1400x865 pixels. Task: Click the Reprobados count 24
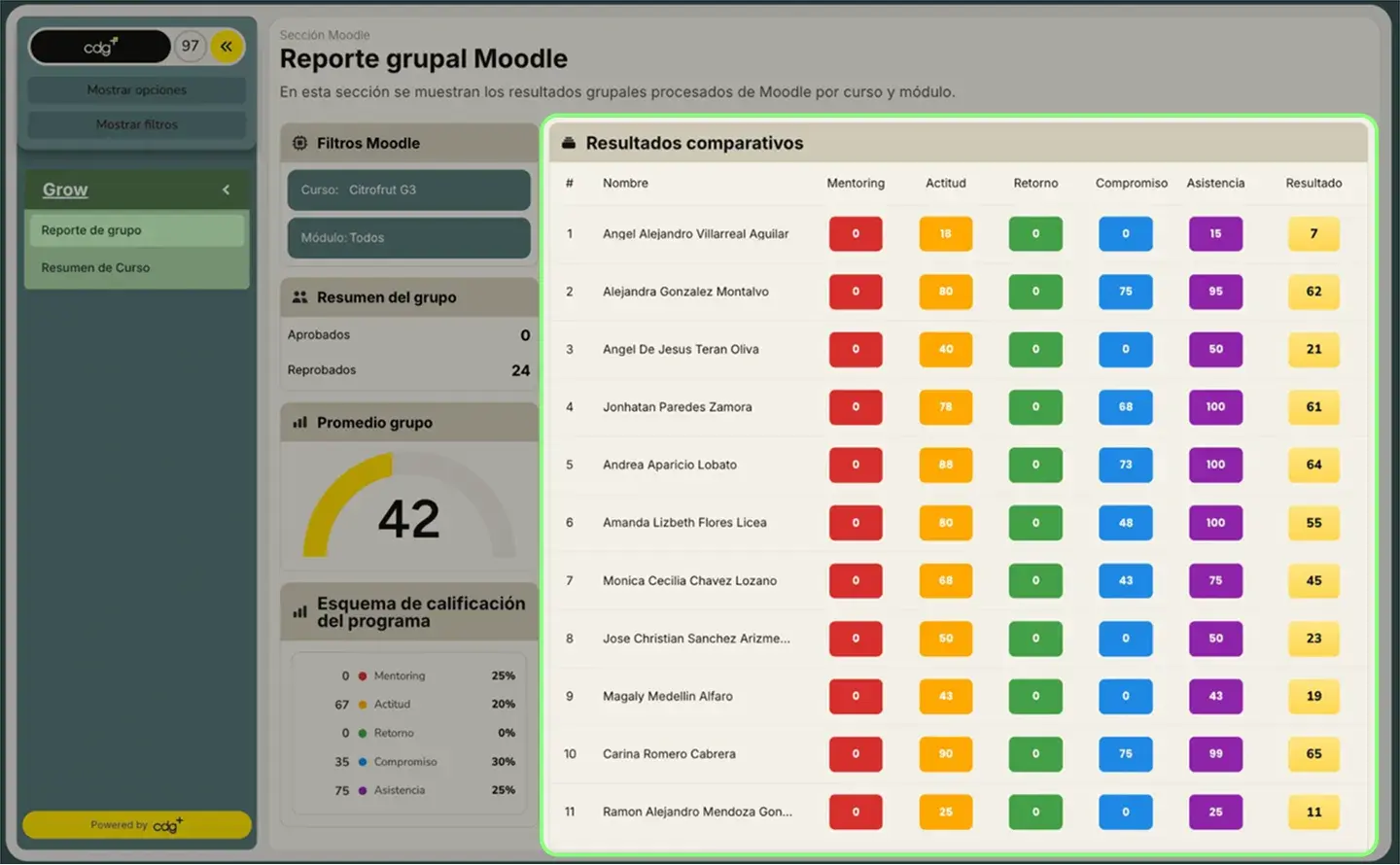(521, 370)
